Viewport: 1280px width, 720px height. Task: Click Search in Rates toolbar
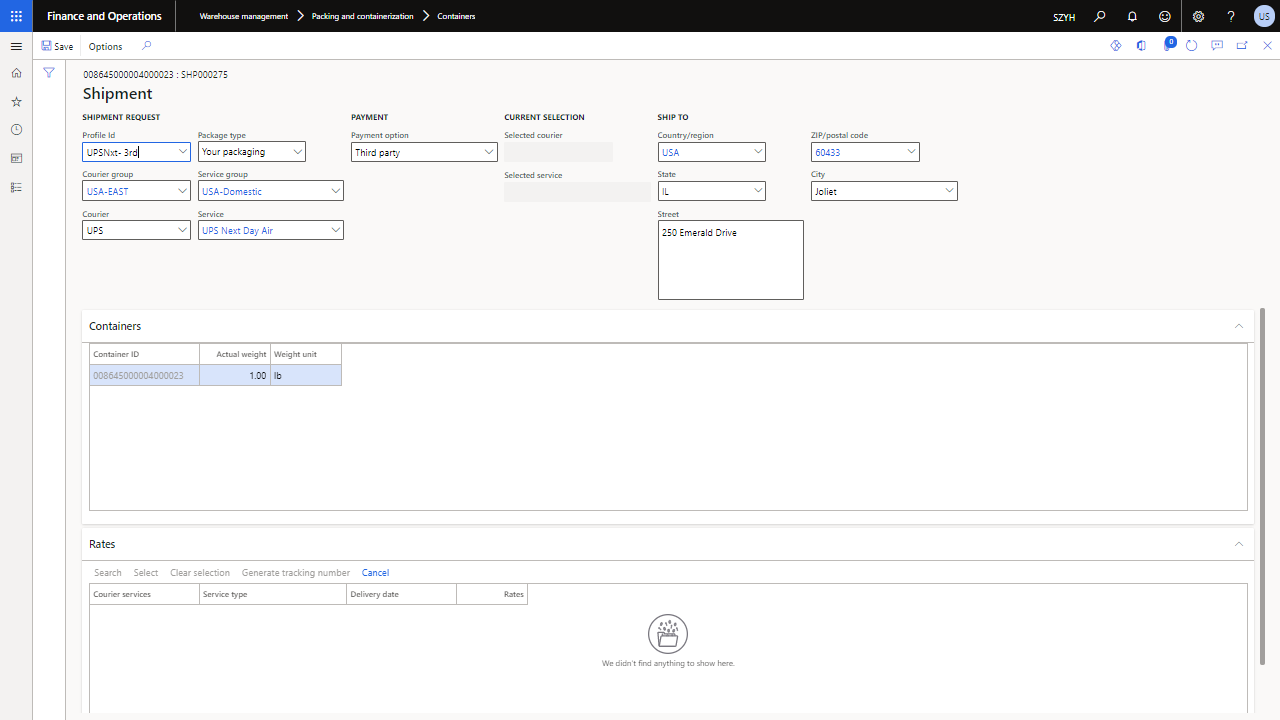click(x=107, y=573)
